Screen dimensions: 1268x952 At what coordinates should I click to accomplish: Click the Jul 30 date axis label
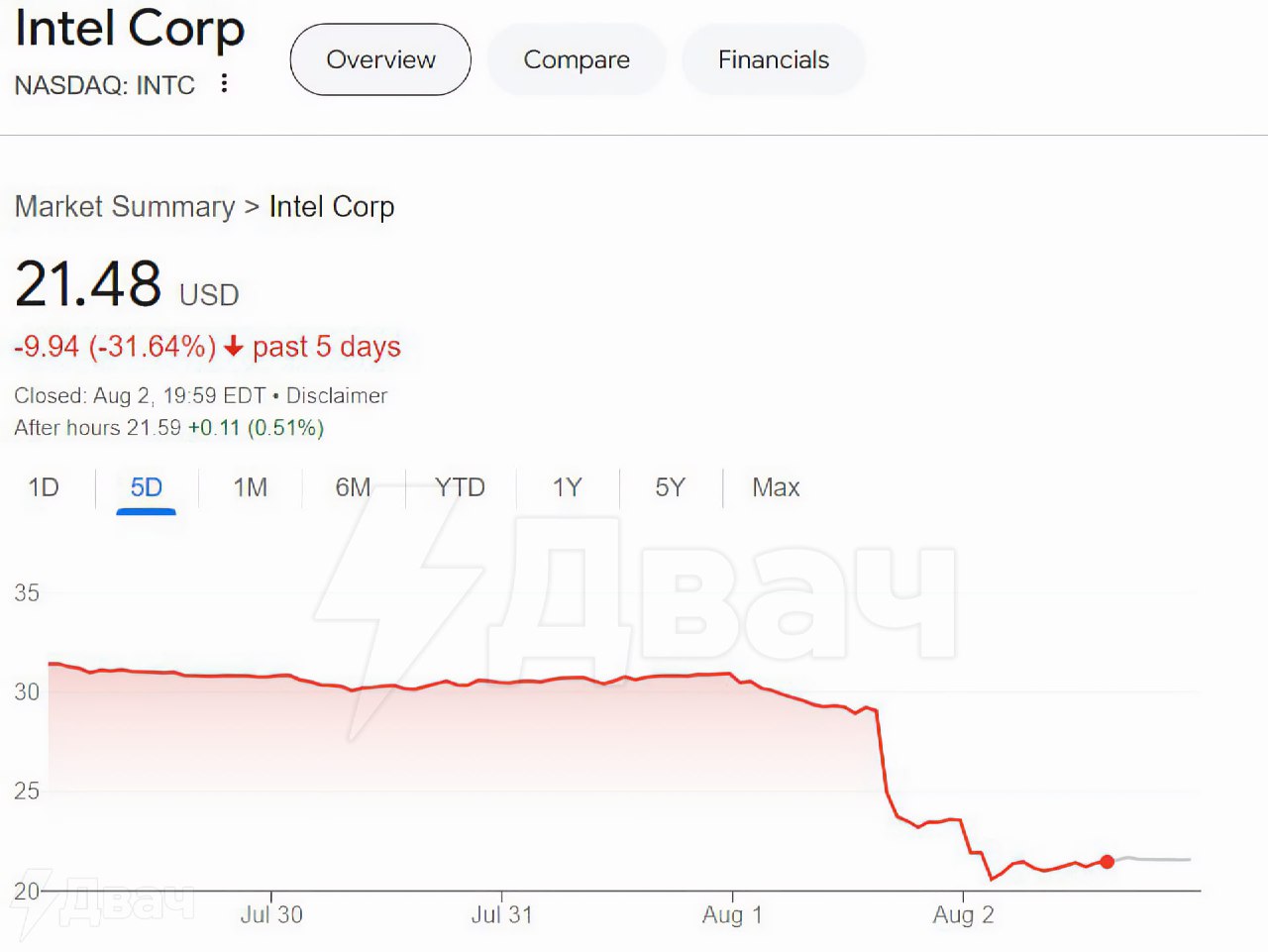[x=271, y=914]
